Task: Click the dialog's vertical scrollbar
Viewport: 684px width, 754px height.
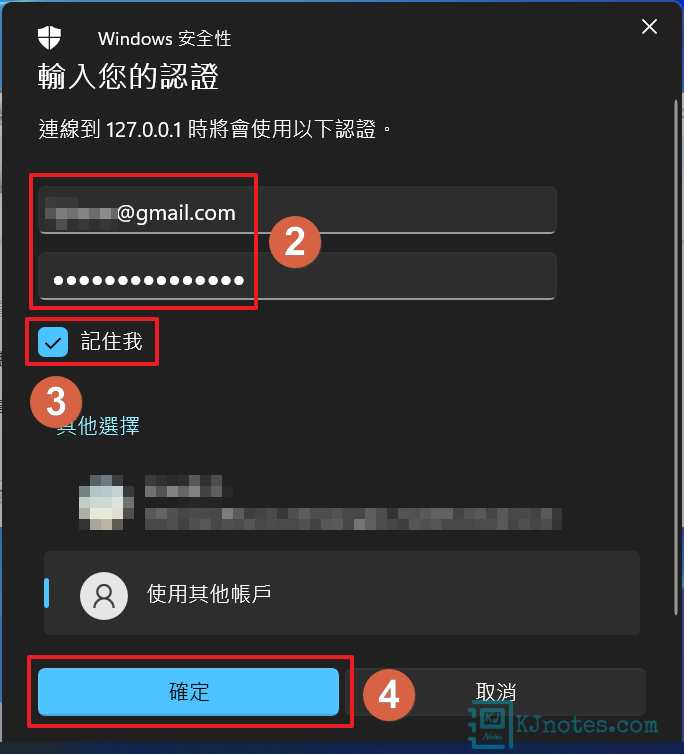Action: pyautogui.click(x=676, y=356)
